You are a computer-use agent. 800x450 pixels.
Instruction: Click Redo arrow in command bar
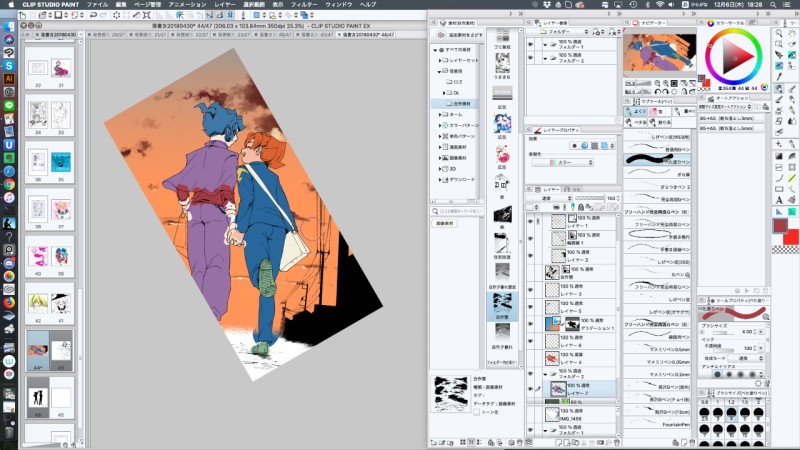coord(103,15)
